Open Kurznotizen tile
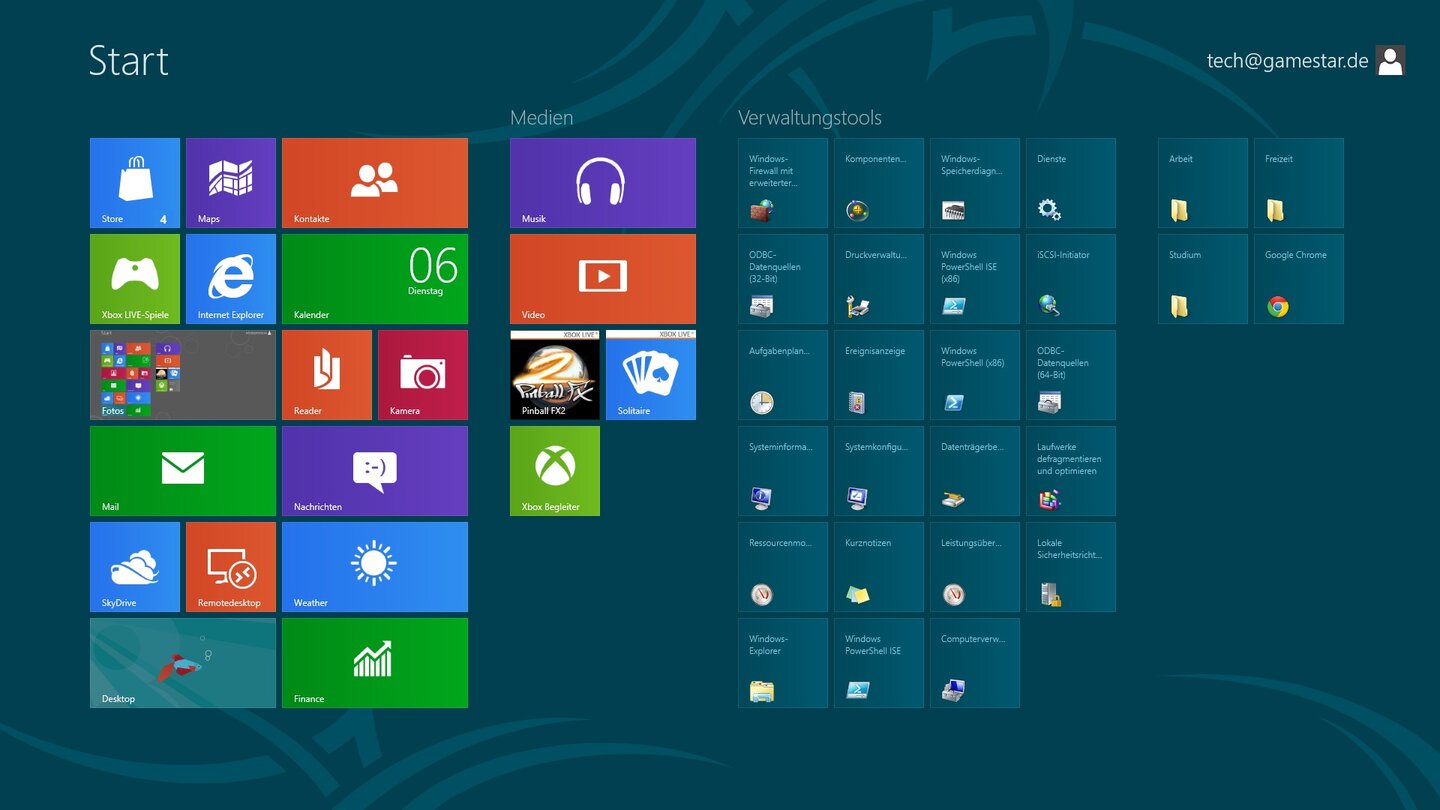1440x810 pixels. [879, 567]
